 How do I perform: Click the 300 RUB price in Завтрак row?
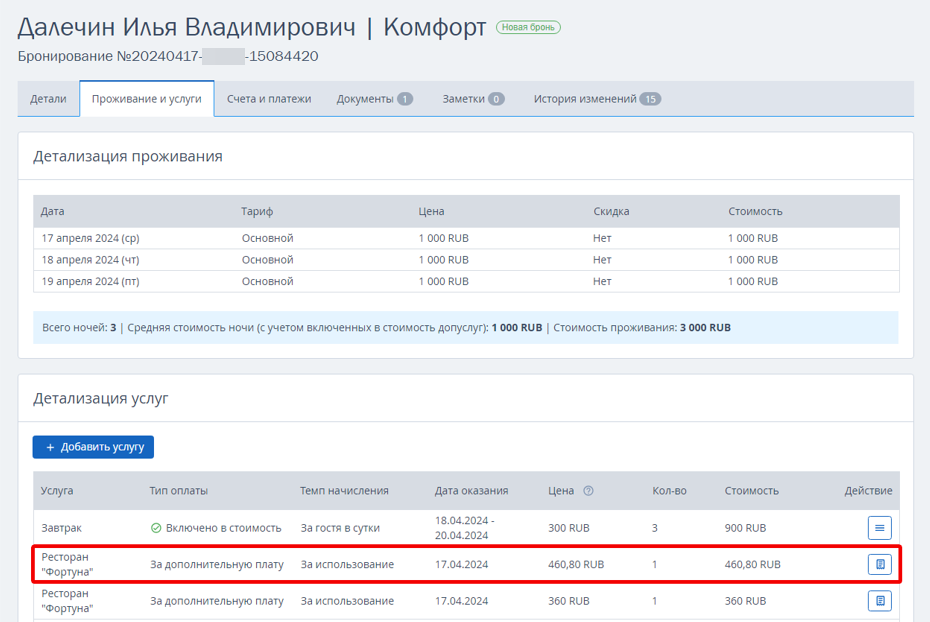pyautogui.click(x=568, y=528)
